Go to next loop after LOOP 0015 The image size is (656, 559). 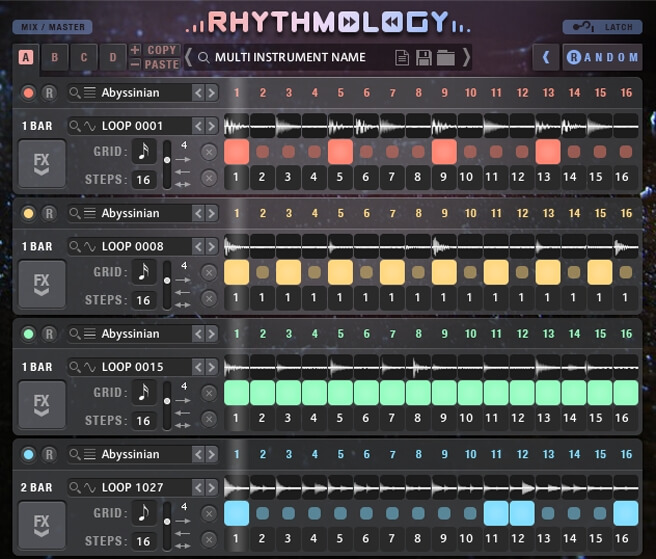212,367
